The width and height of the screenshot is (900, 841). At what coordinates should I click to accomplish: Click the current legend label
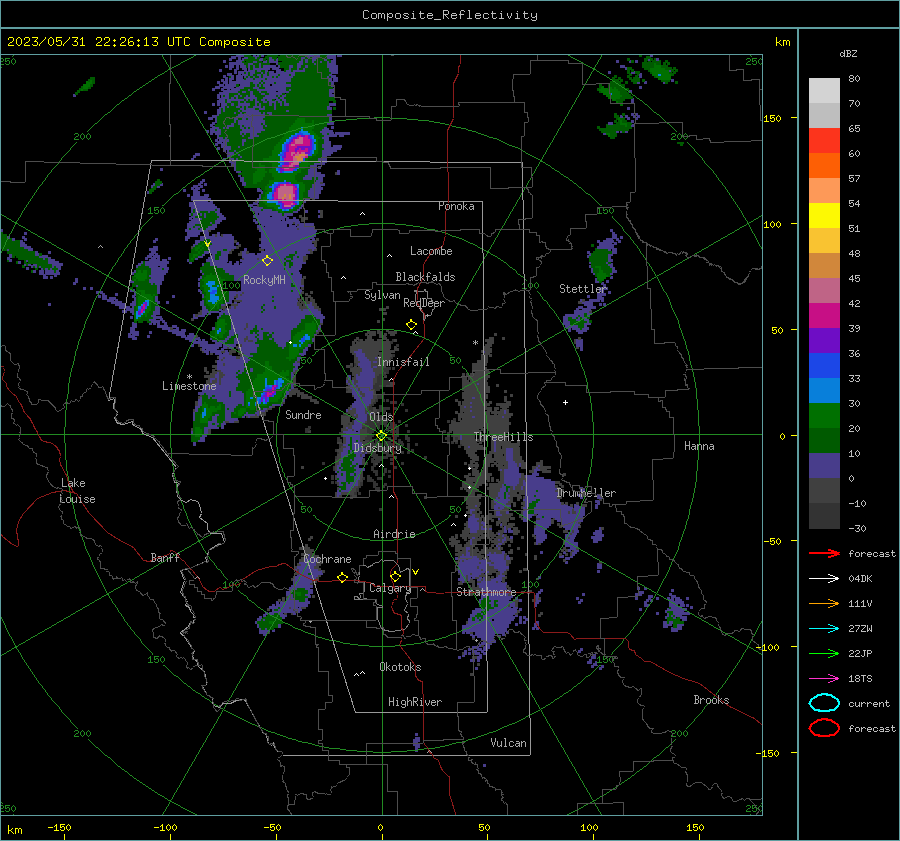pyautogui.click(x=869, y=703)
